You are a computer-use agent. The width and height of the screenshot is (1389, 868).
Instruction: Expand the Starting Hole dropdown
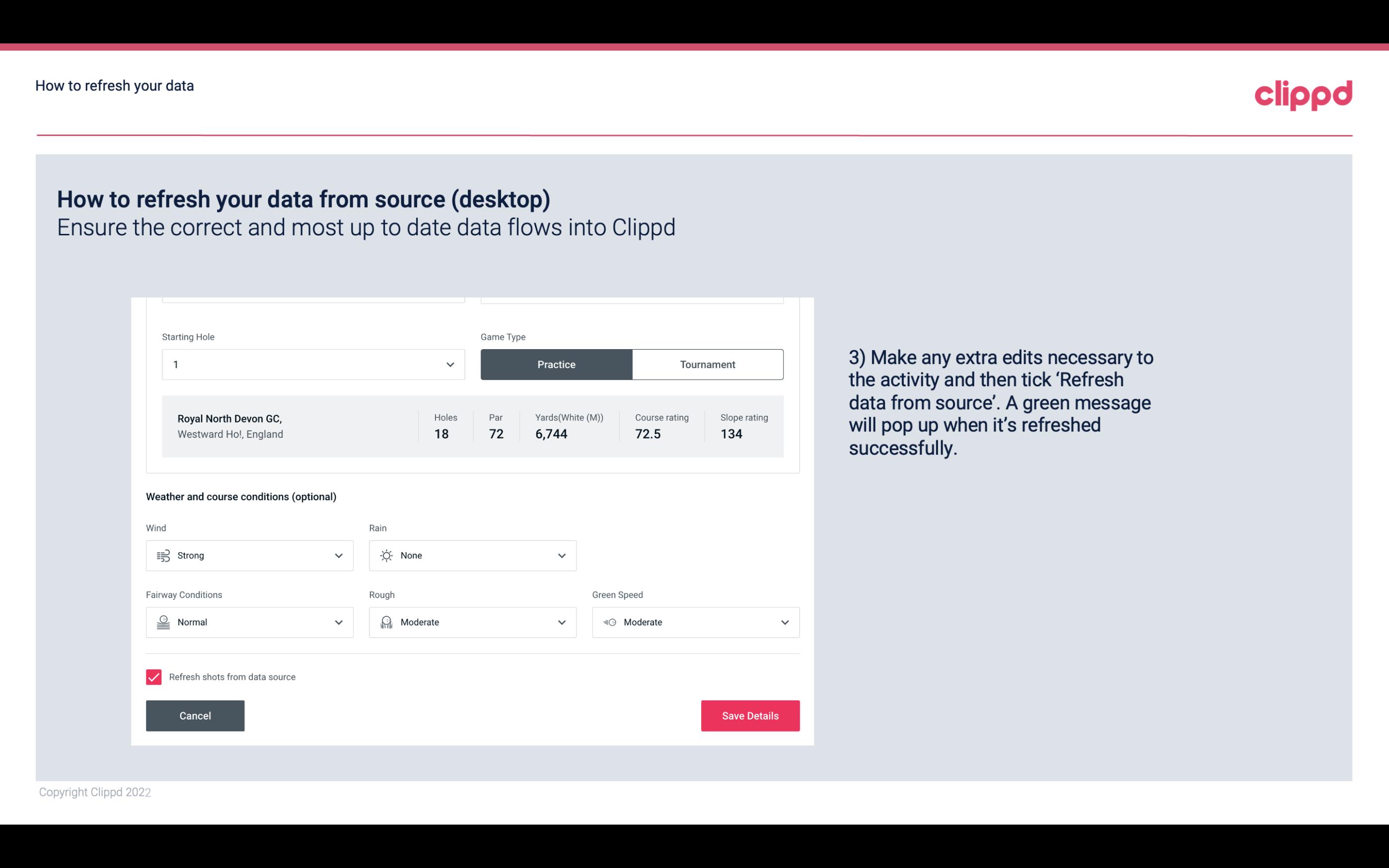click(x=449, y=364)
